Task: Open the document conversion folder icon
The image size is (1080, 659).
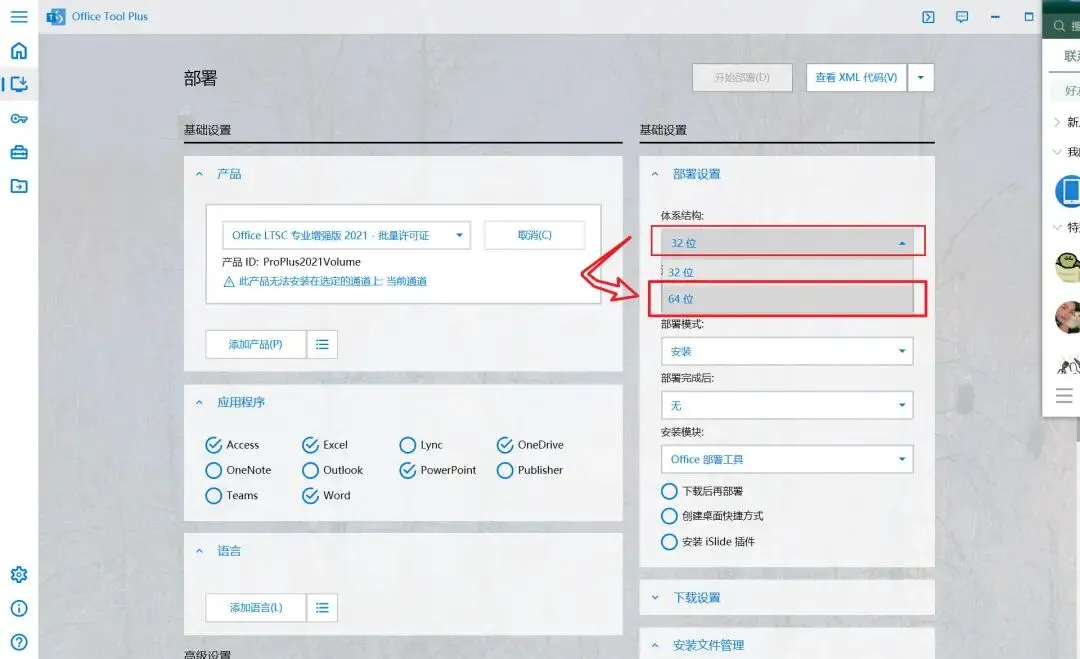Action: coord(19,186)
